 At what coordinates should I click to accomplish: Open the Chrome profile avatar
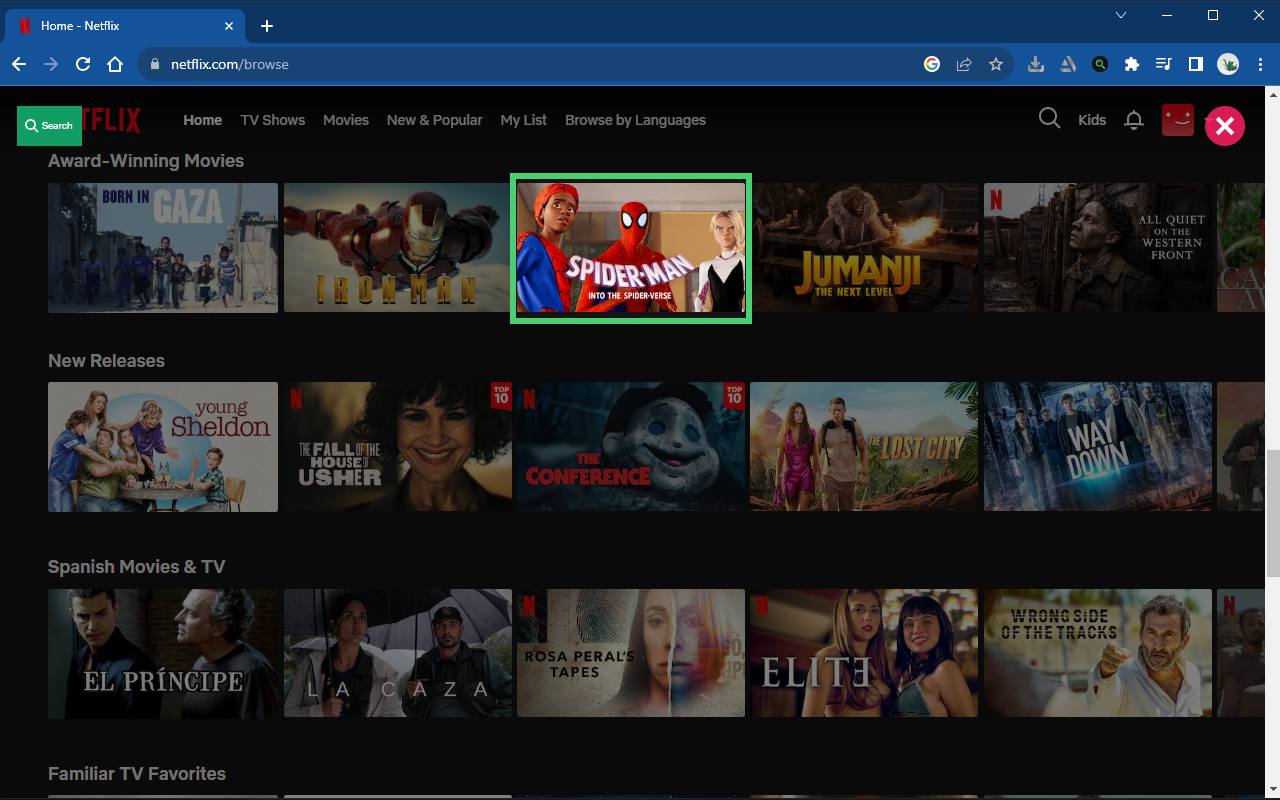[x=1228, y=64]
